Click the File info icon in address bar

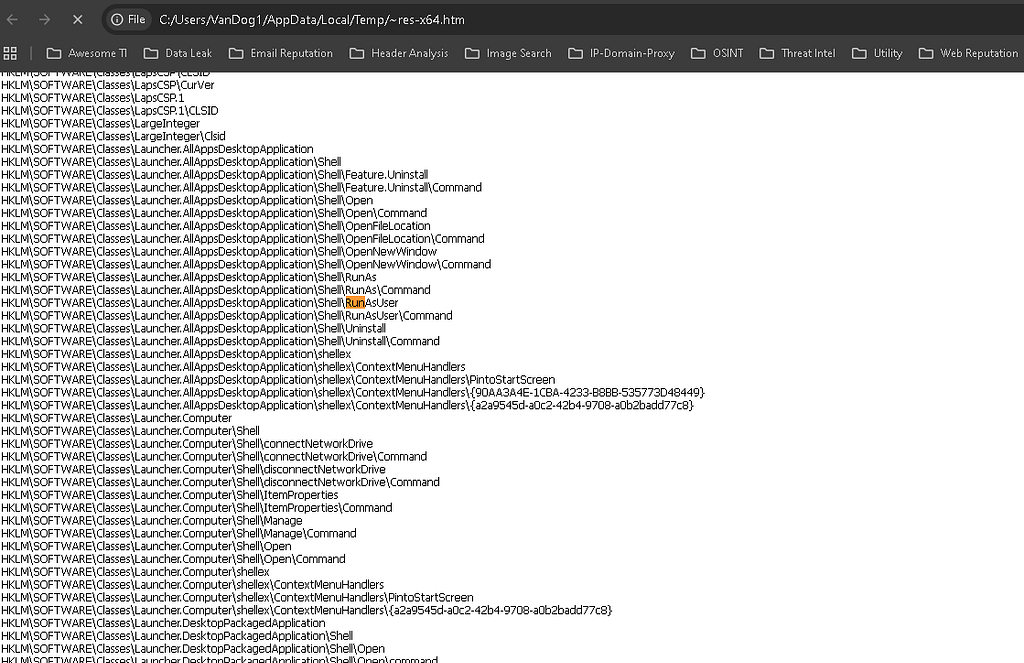click(128, 20)
